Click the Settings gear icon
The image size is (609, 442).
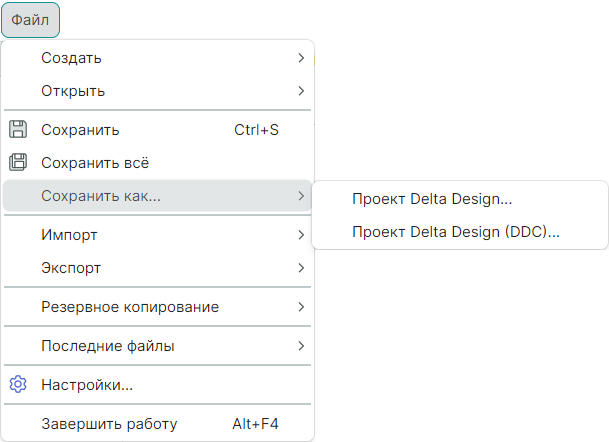tap(17, 384)
